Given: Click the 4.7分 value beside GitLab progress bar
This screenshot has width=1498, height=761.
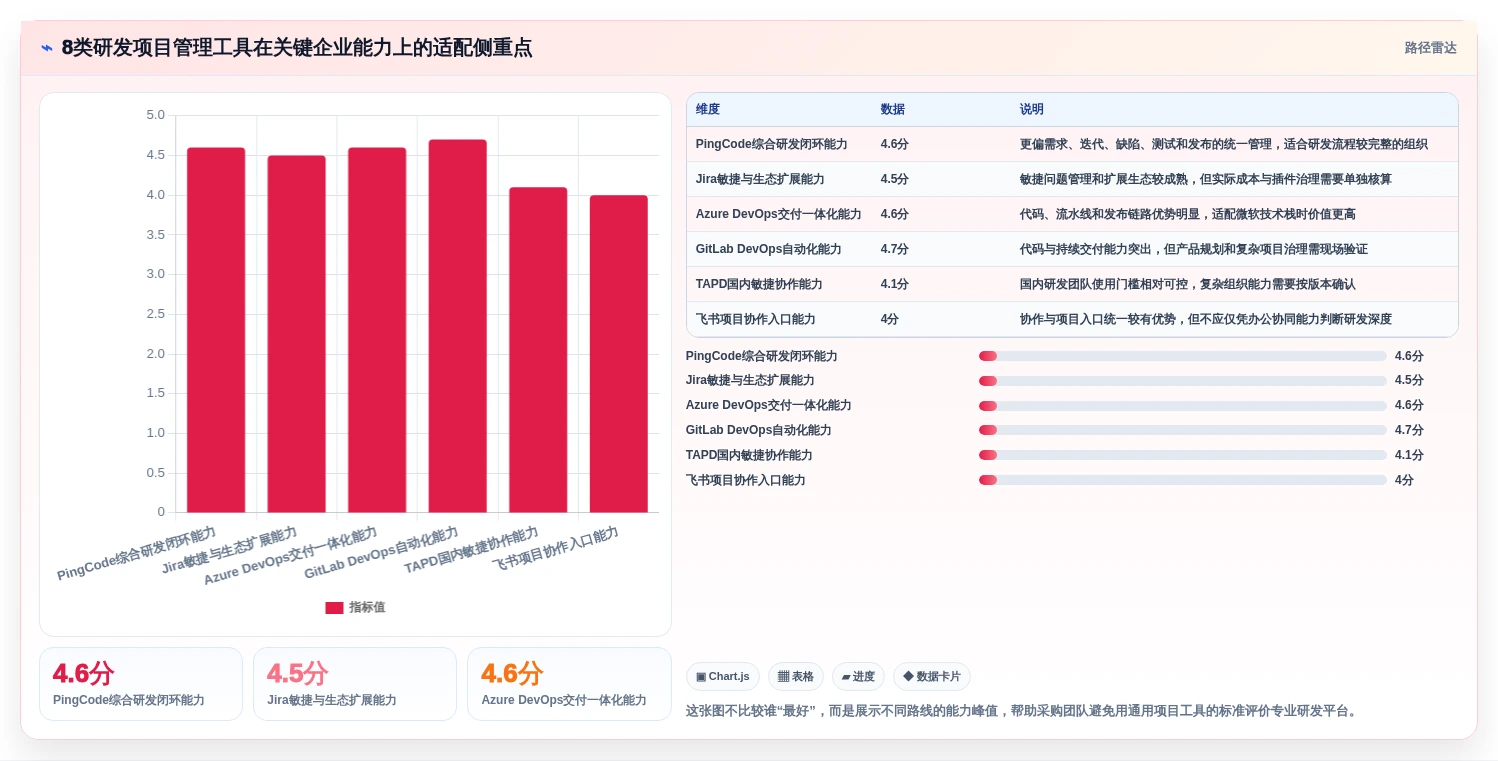Looking at the screenshot, I should pos(1409,430).
